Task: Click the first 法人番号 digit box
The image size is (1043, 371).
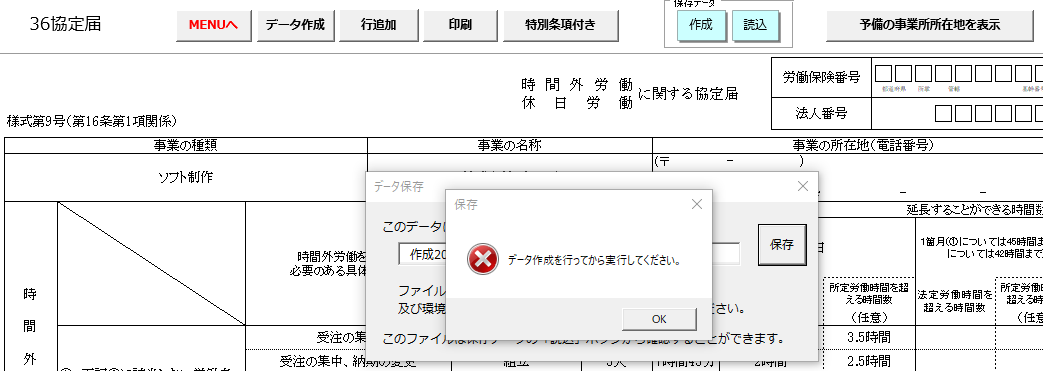Action: (x=943, y=114)
